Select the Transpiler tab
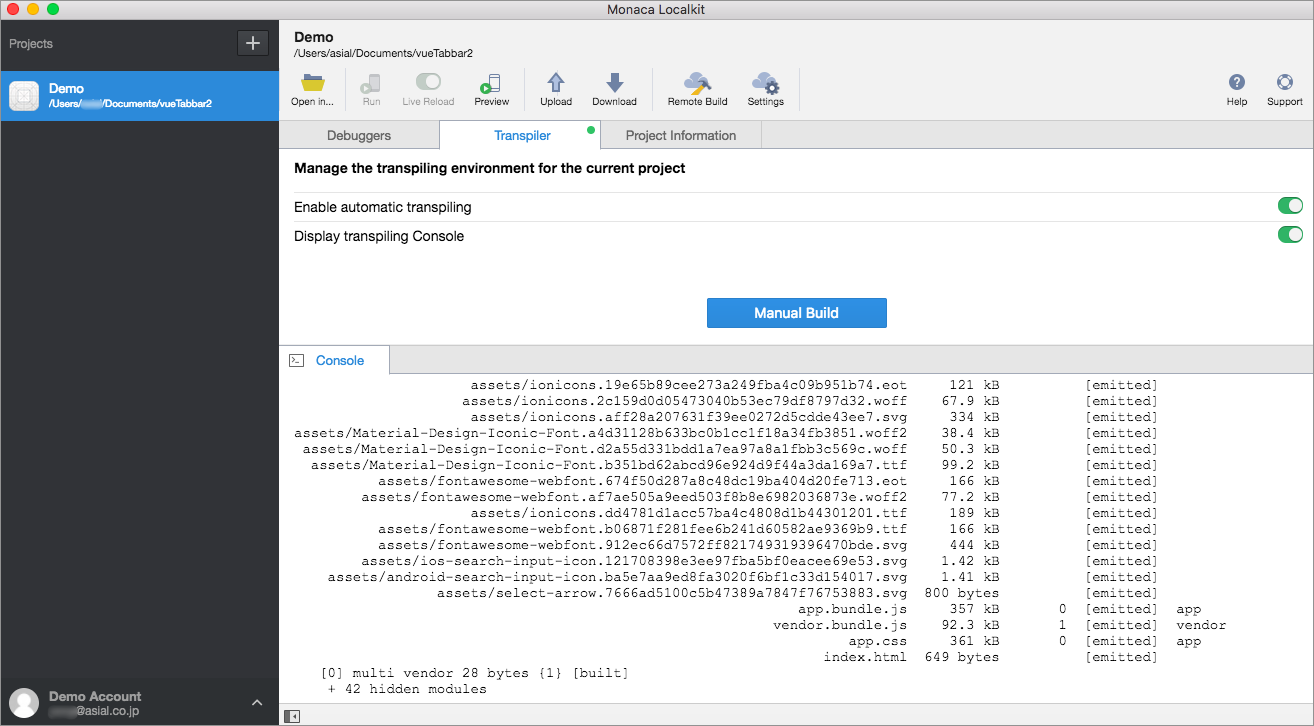 tap(522, 135)
